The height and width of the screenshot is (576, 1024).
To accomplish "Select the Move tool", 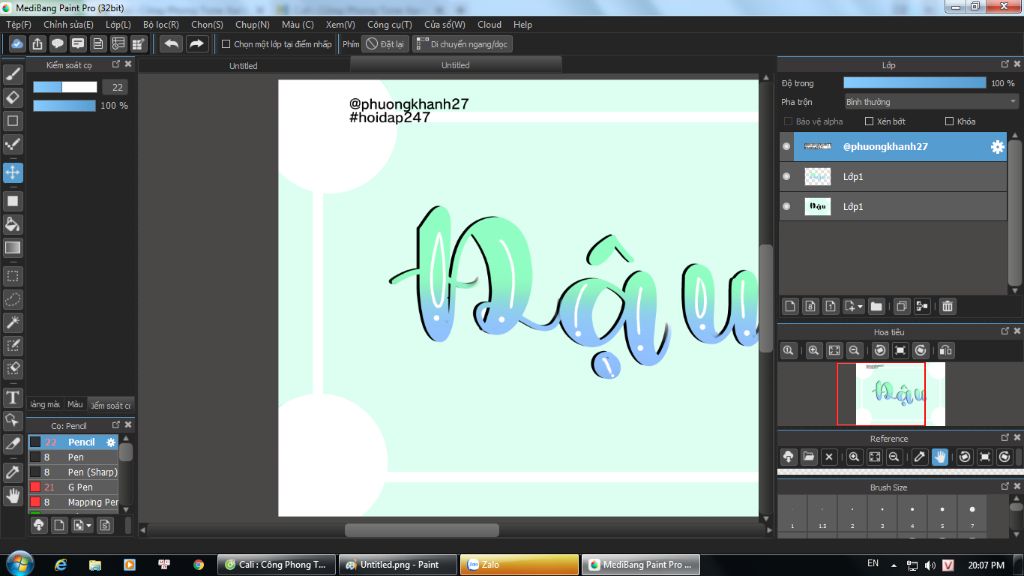I will click(x=12, y=172).
